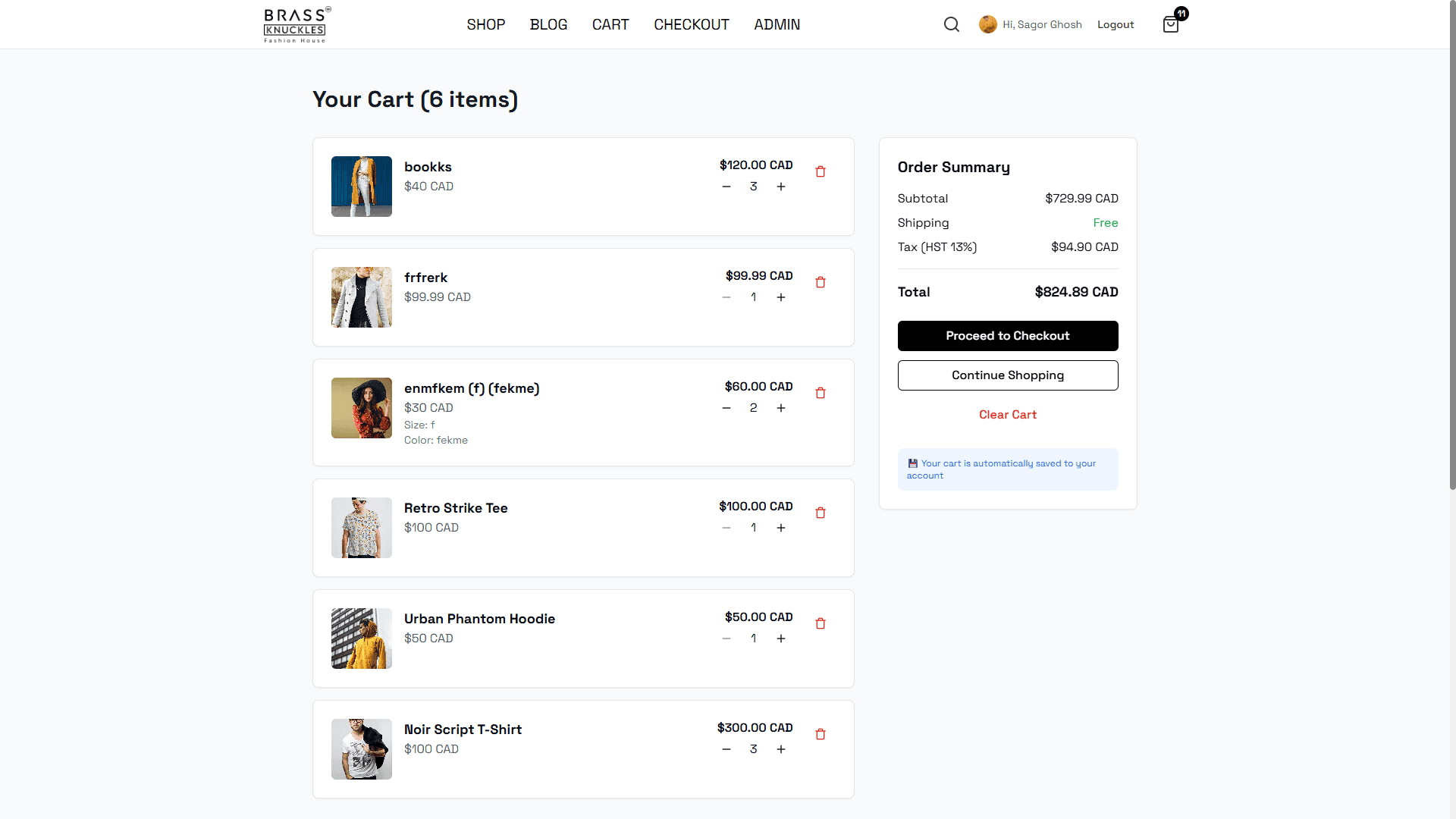The height and width of the screenshot is (819, 1456).
Task: Navigate to BLOG page
Action: 548,24
